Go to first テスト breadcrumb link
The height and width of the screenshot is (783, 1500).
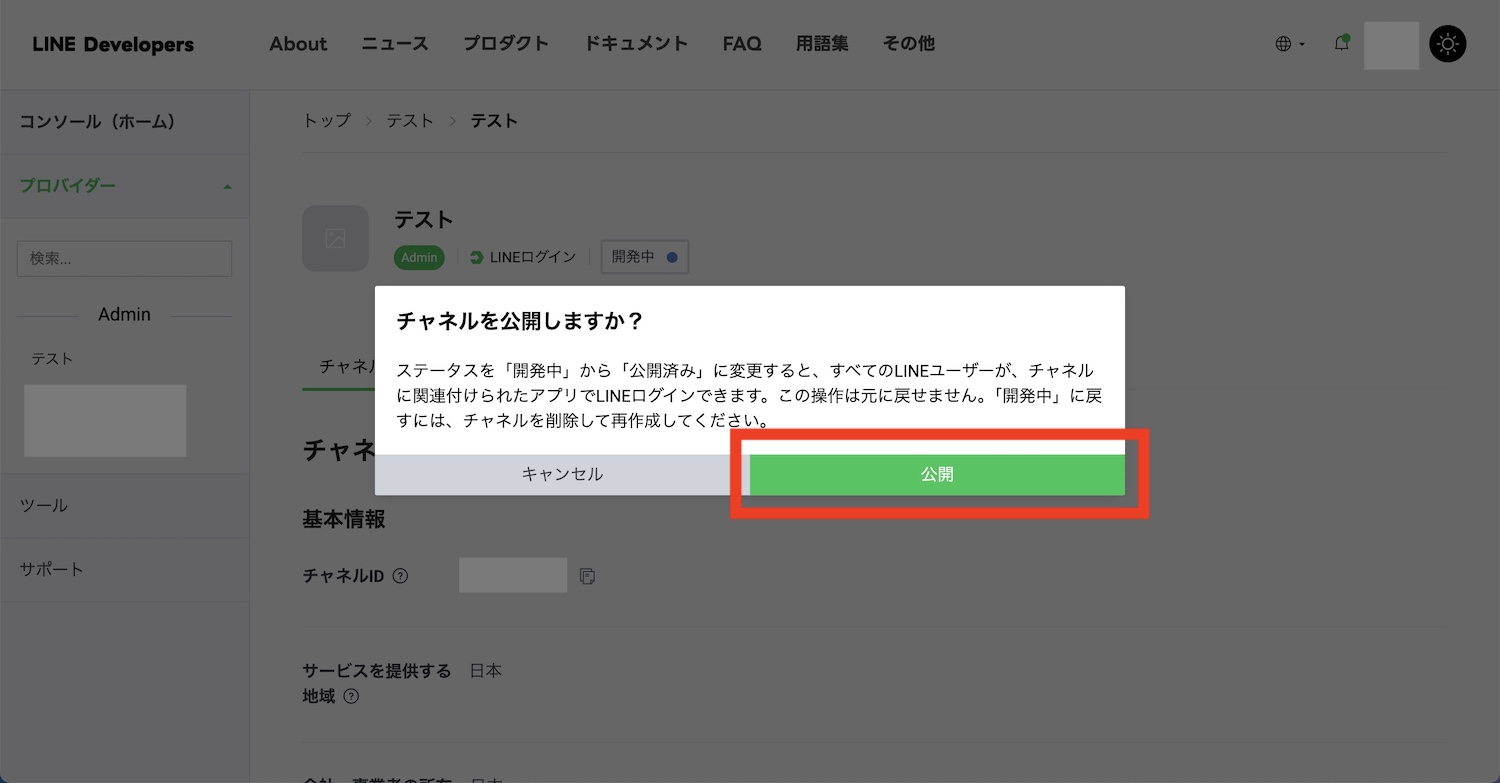tap(410, 121)
